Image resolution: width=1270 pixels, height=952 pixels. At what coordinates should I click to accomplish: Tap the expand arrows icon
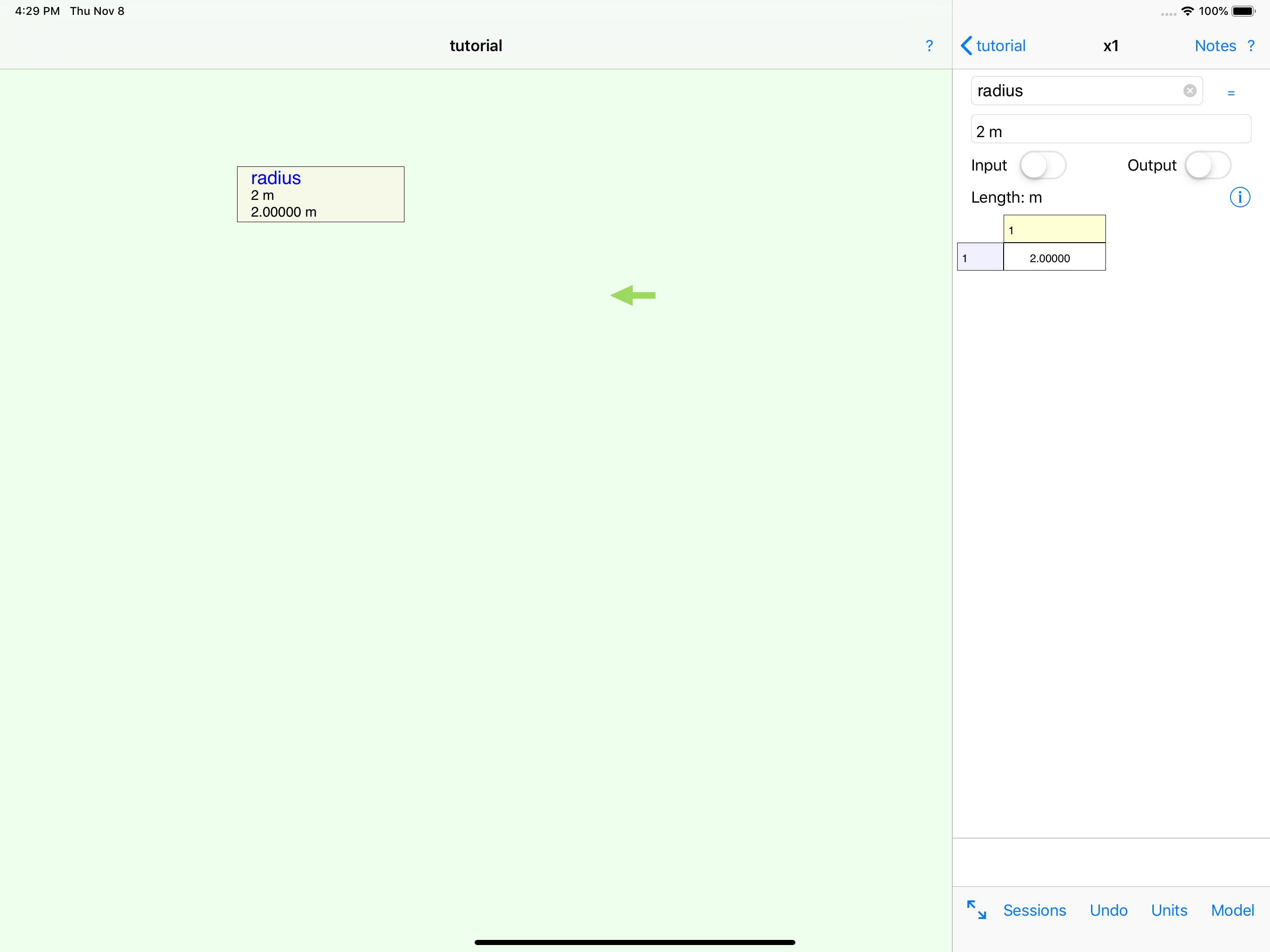tap(976, 910)
